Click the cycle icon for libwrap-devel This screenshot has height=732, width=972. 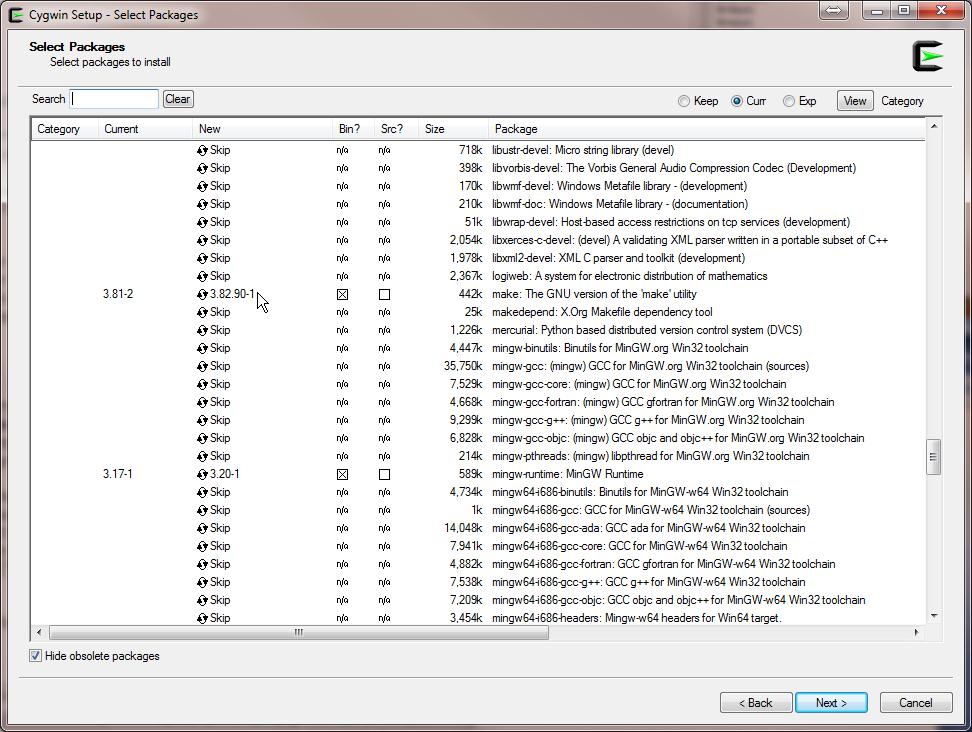point(202,222)
